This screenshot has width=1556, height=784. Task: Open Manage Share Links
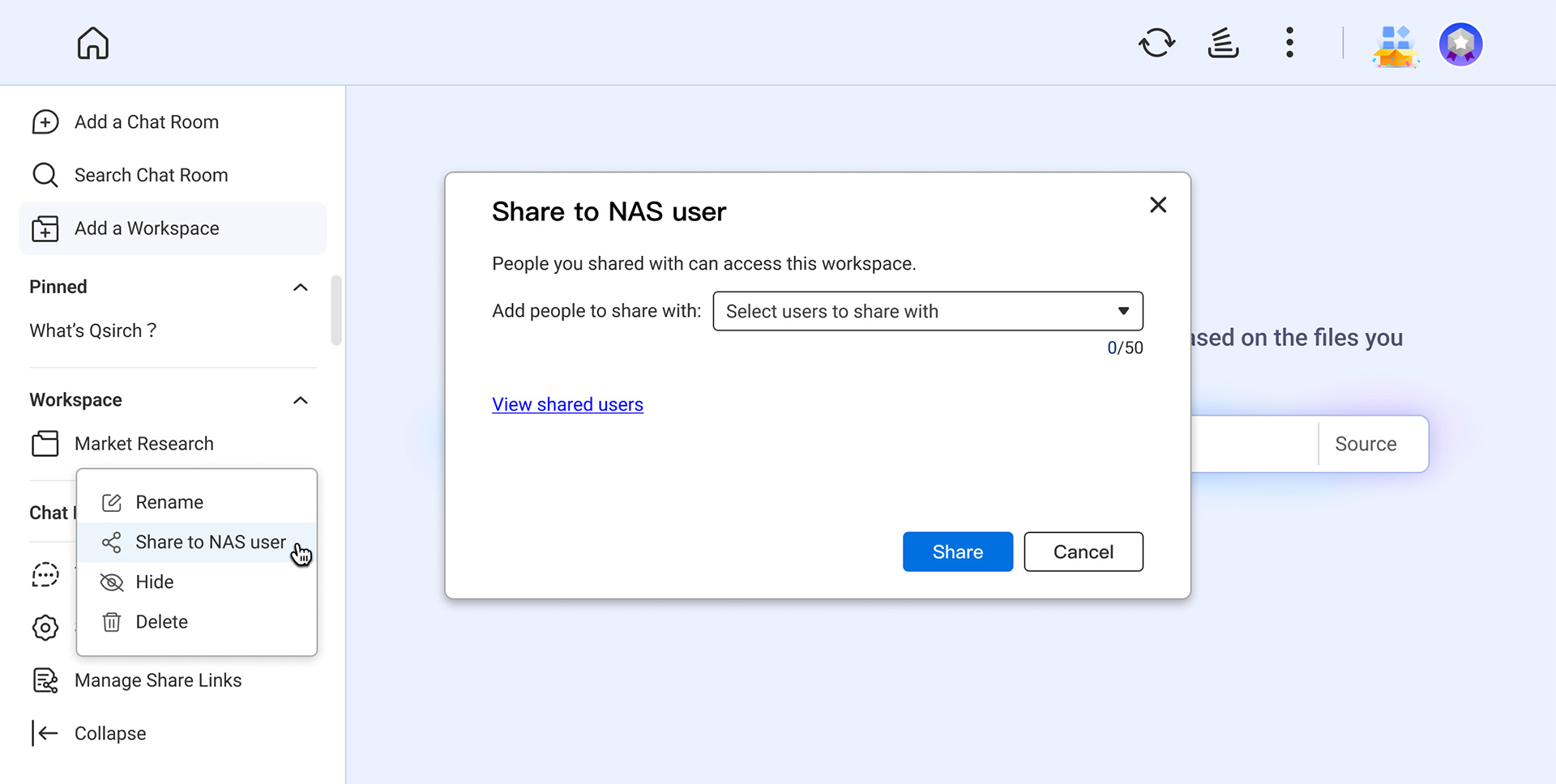coord(157,680)
